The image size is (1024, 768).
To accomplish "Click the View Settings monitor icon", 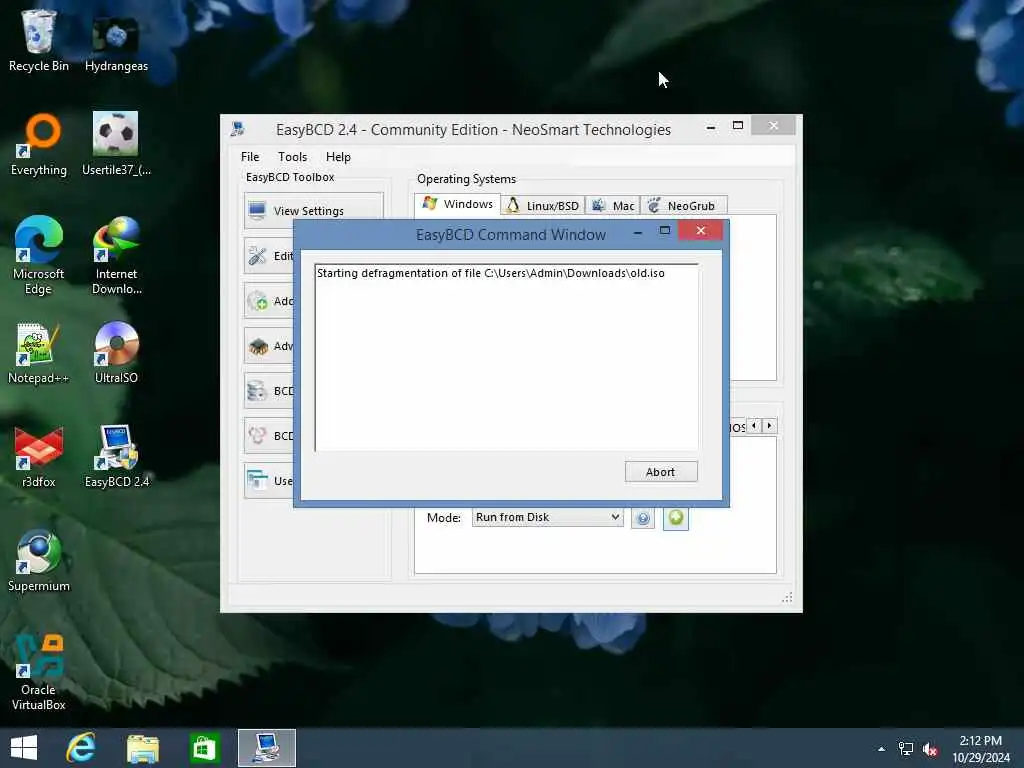I will coord(257,211).
